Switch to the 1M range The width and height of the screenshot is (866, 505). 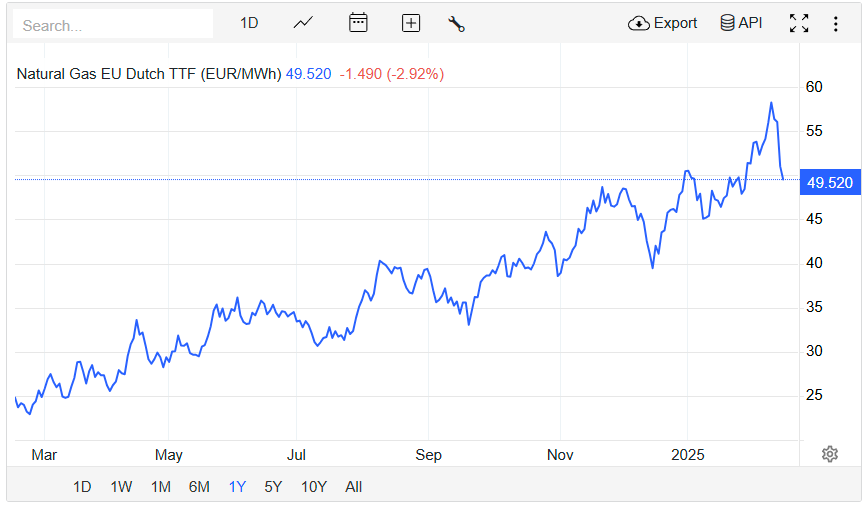coord(161,487)
